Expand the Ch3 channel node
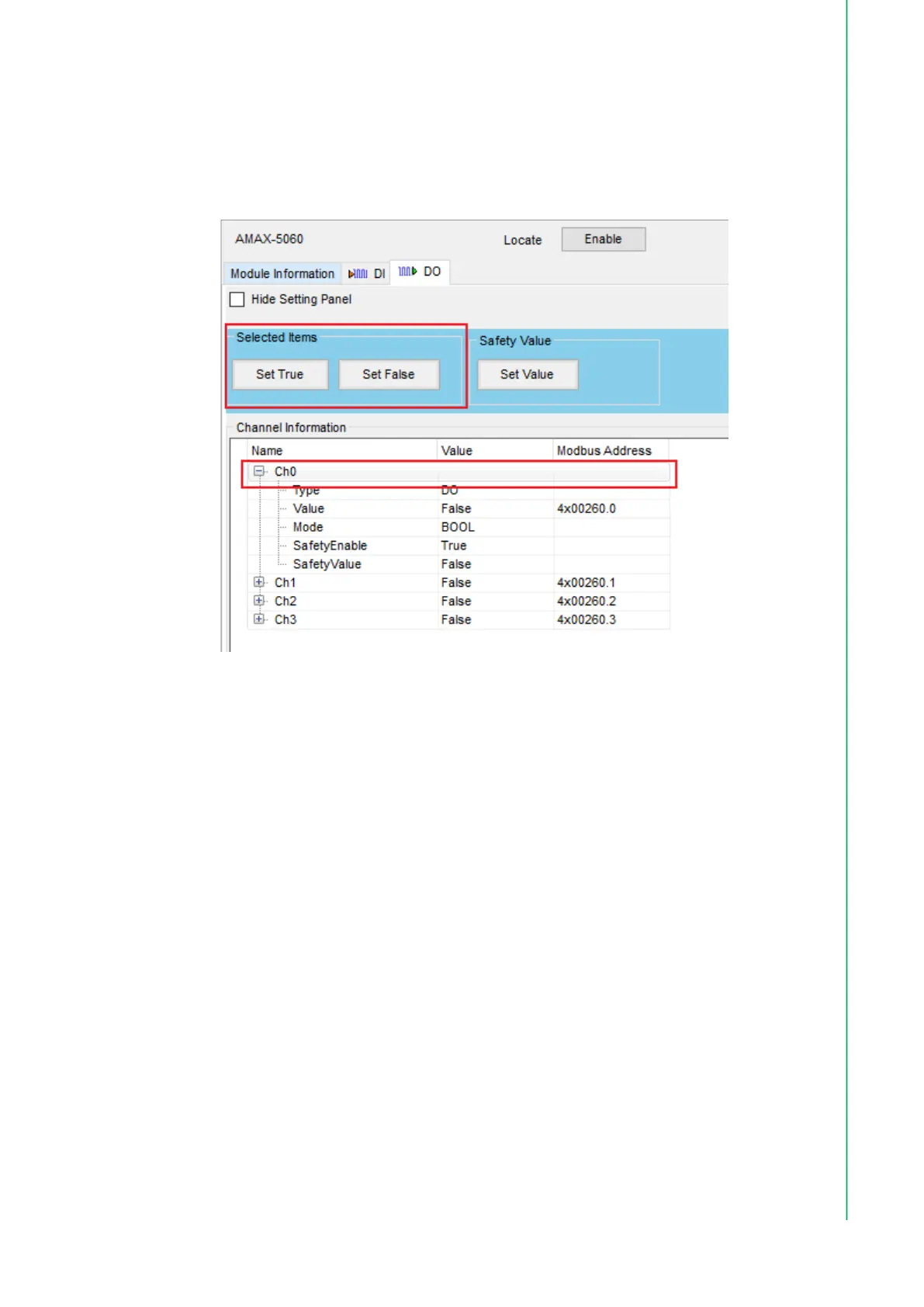This screenshot has width=924, height=1307. tap(259, 619)
